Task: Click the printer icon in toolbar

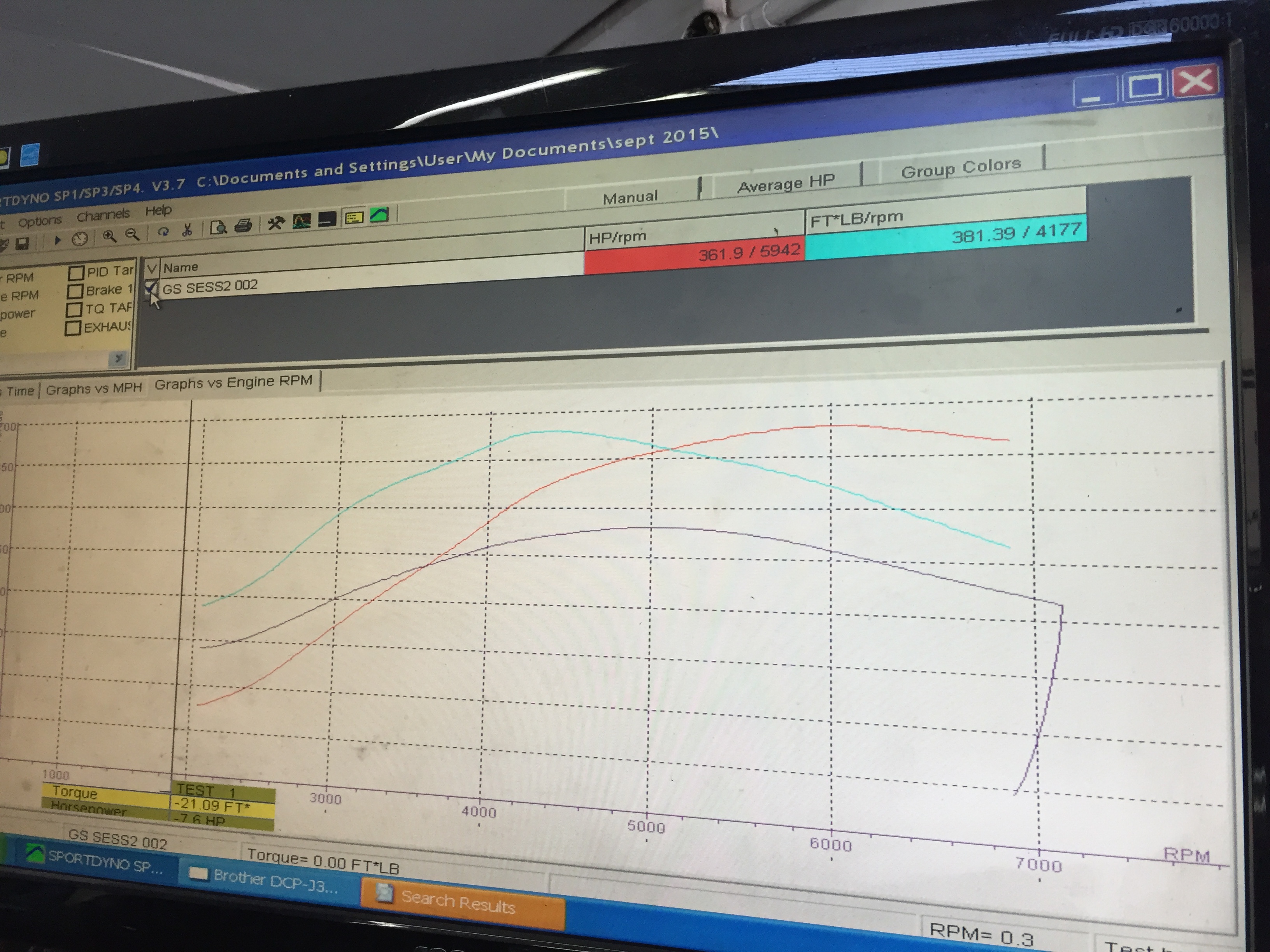Action: coord(244,226)
